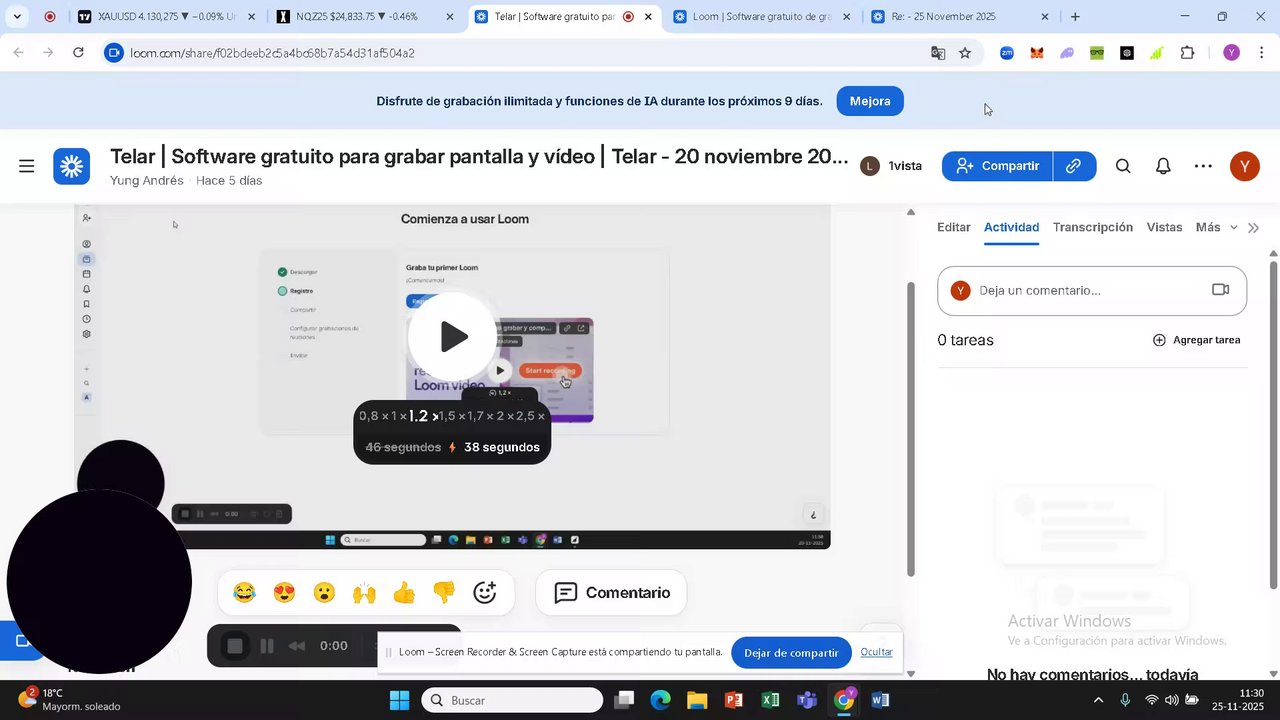Switch to the NQZ25 browser tab

click(x=365, y=17)
